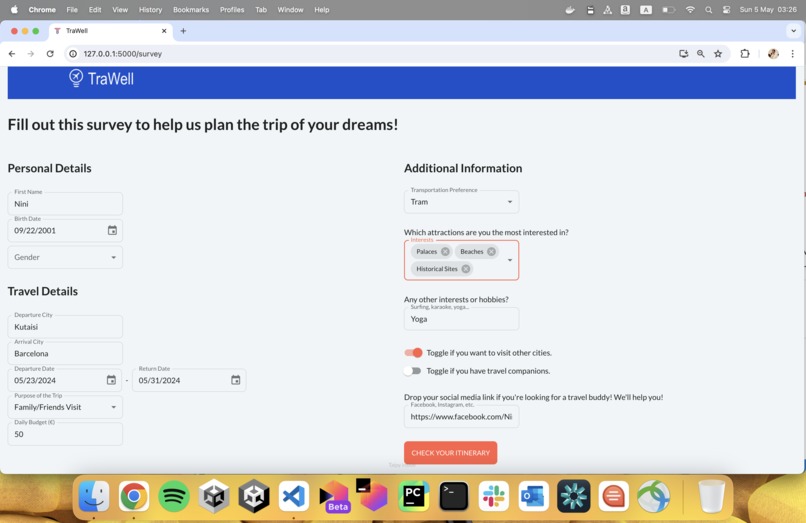
Task: Turn off visit other cities toggle
Action: tap(413, 353)
